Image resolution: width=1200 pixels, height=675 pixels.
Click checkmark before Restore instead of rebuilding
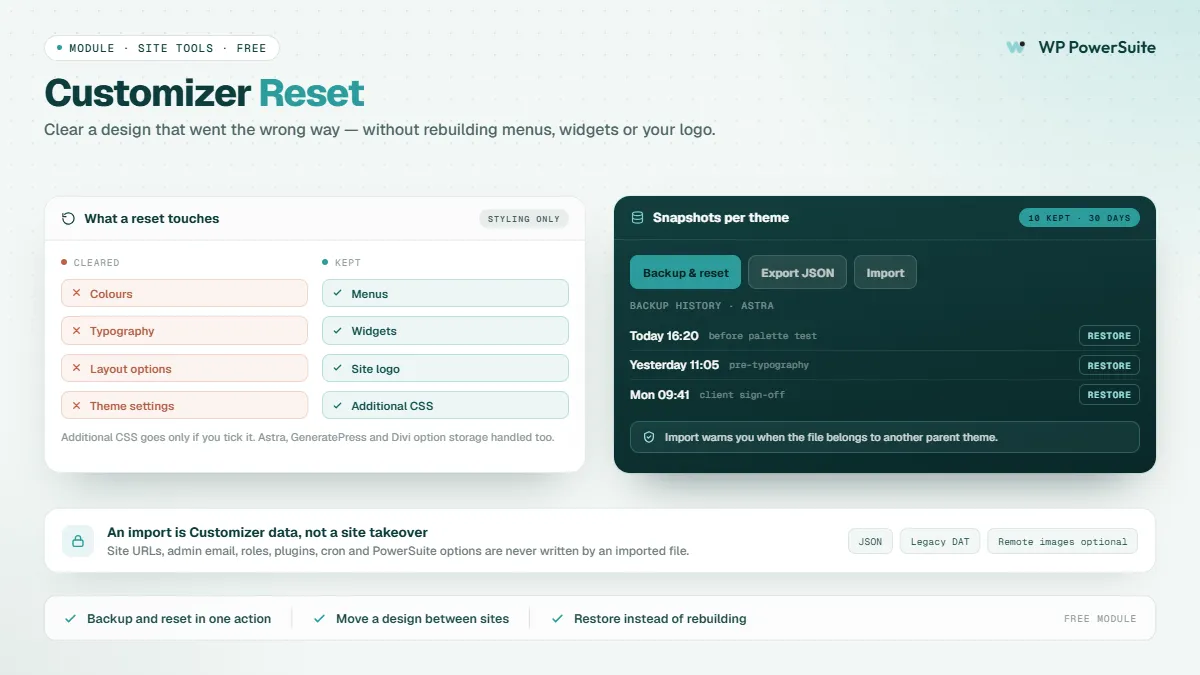(x=557, y=619)
